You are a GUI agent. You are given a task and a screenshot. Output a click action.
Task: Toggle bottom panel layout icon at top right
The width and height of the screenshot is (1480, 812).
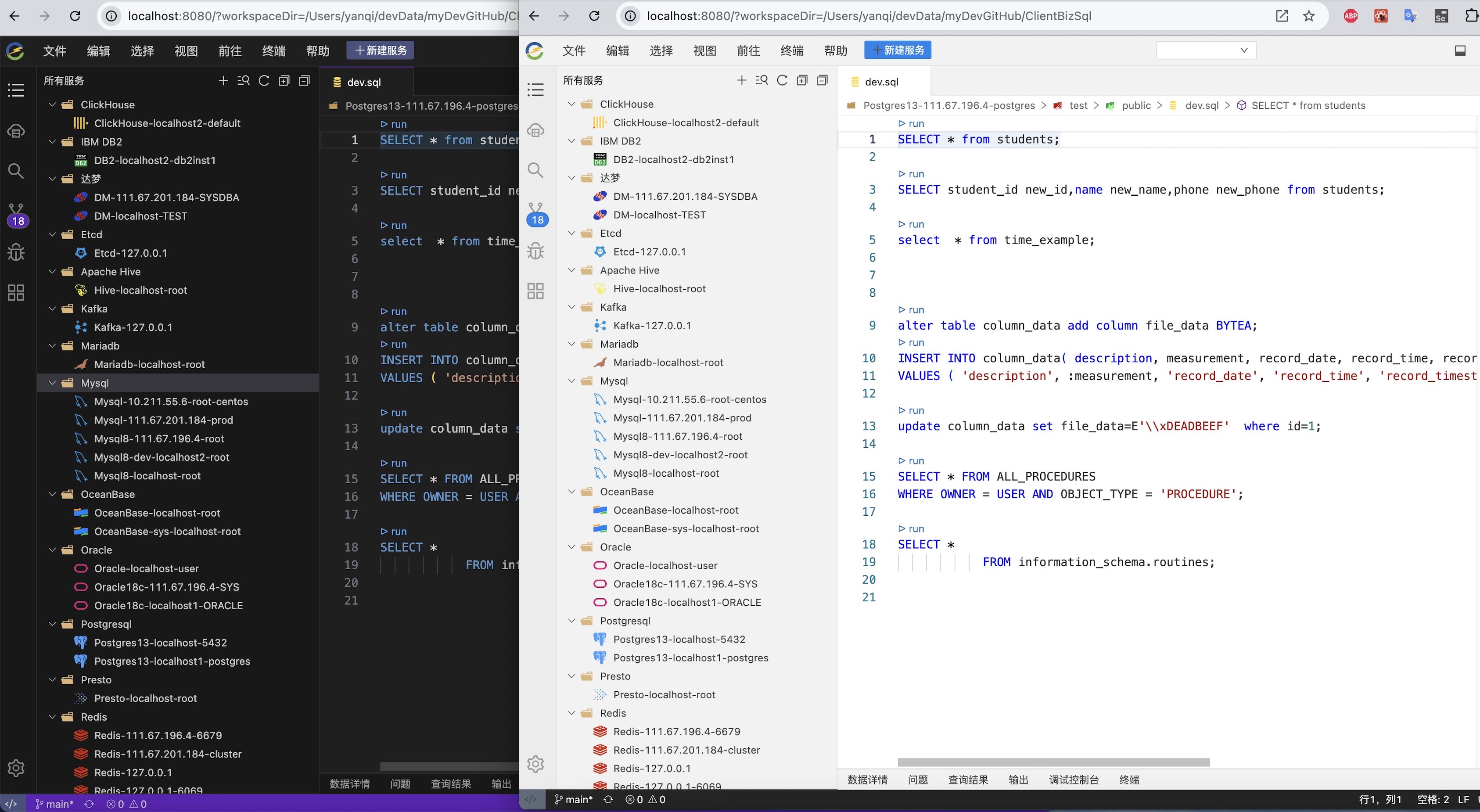[1460, 50]
